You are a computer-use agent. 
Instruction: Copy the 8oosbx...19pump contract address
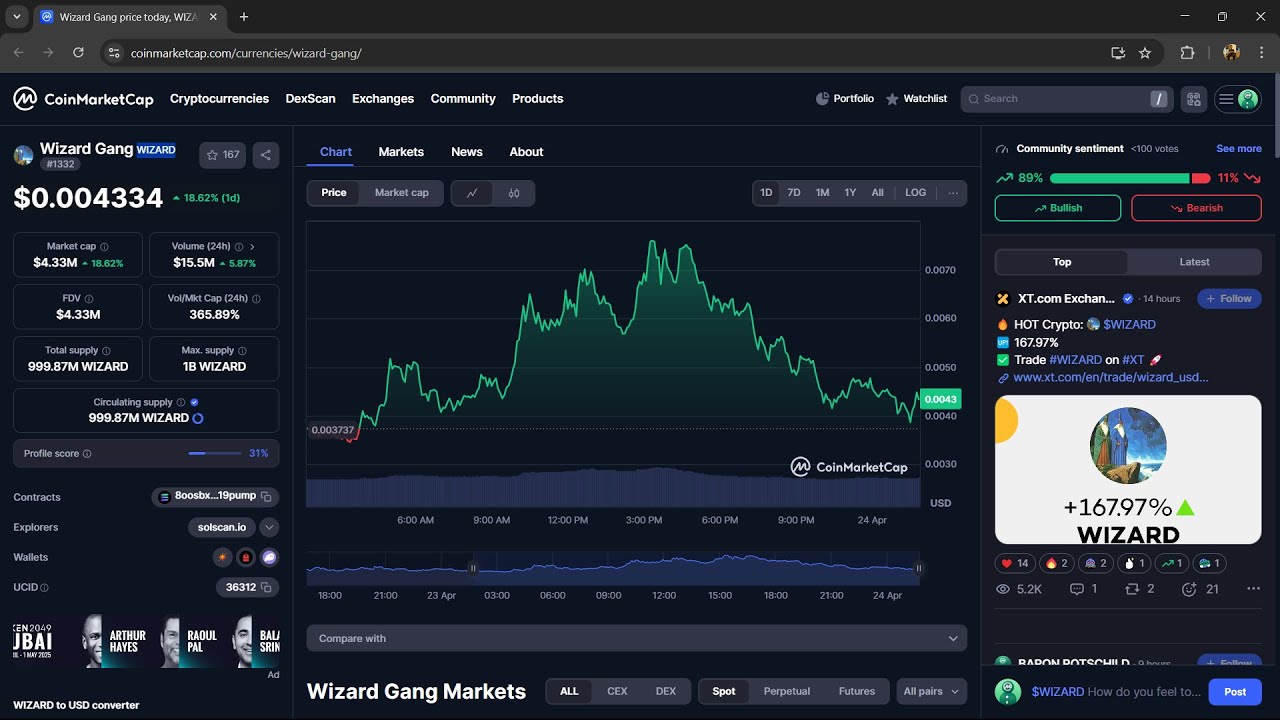(x=266, y=496)
